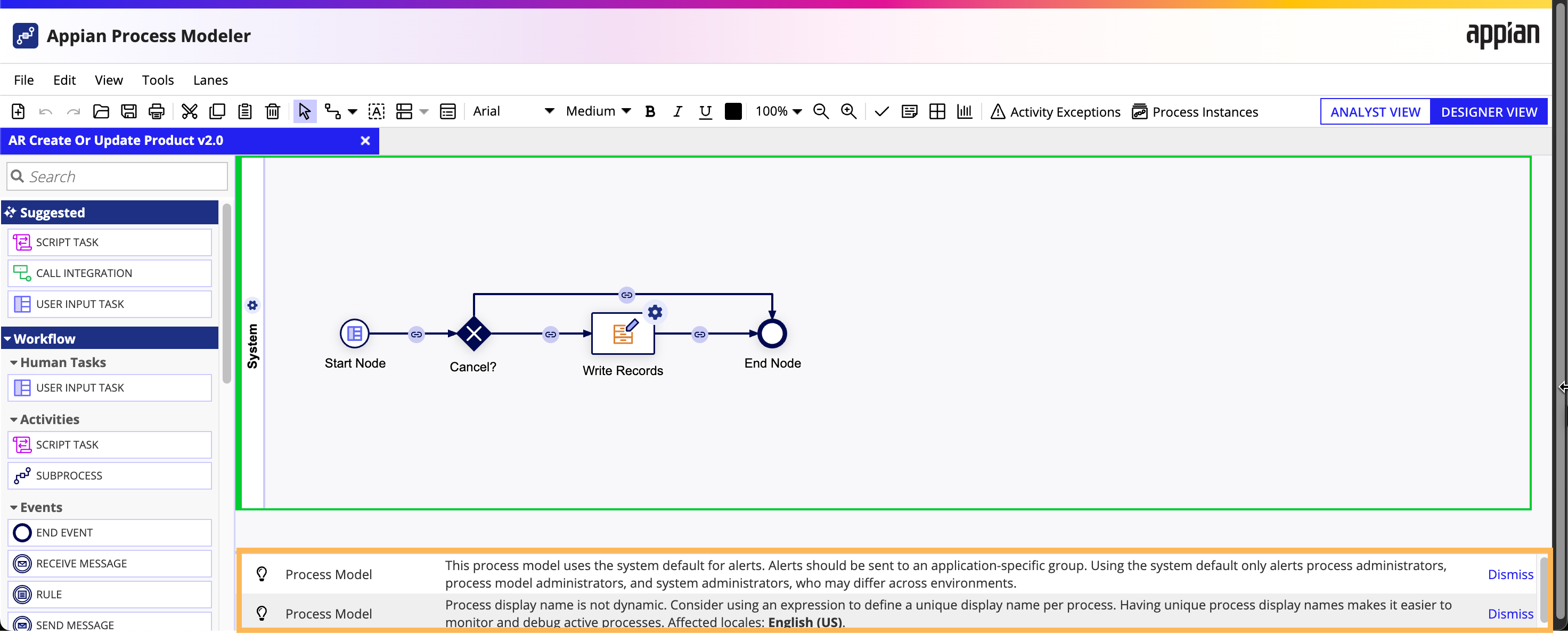Image resolution: width=1568 pixels, height=634 pixels.
Task: Click the Cut scissors icon
Action: coord(189,111)
